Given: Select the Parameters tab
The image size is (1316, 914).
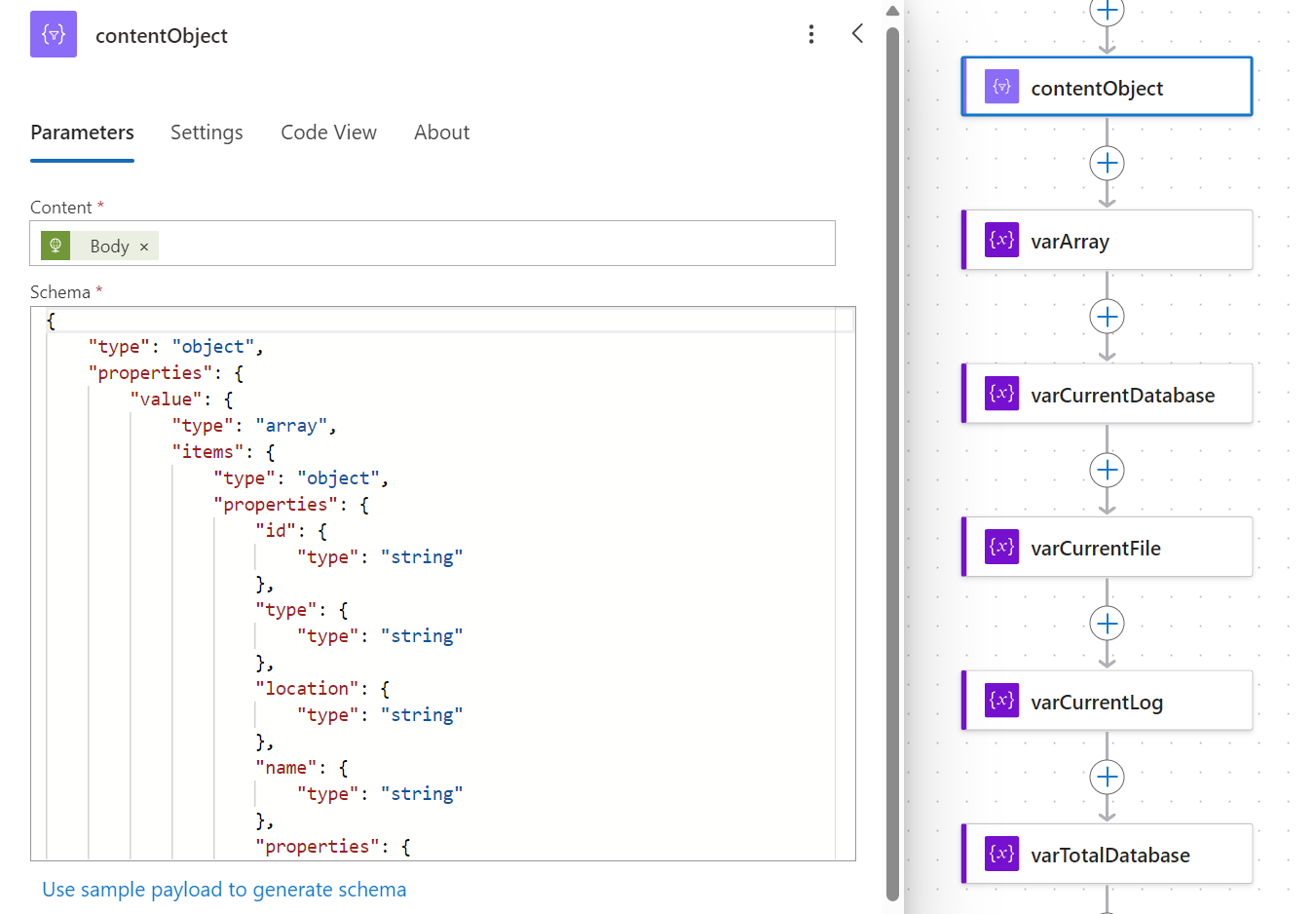Looking at the screenshot, I should pyautogui.click(x=82, y=133).
